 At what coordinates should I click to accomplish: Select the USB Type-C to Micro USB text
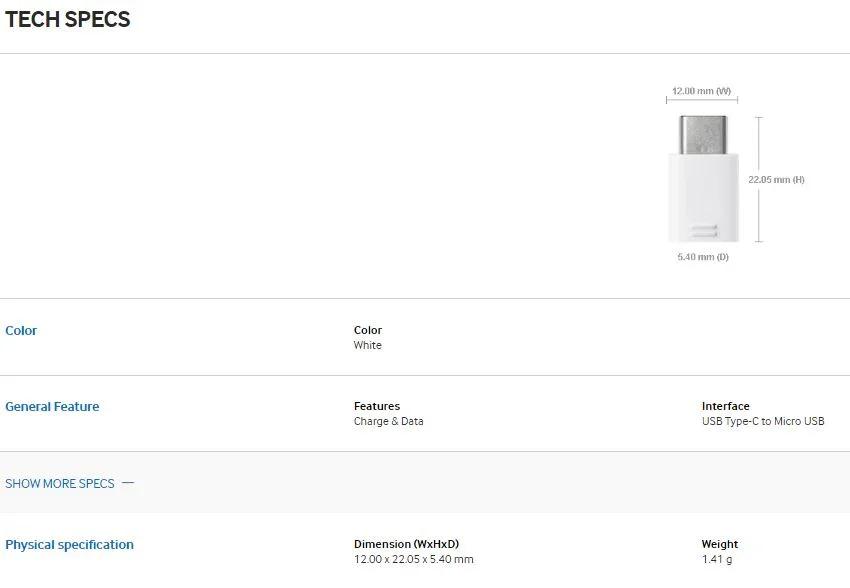(762, 422)
